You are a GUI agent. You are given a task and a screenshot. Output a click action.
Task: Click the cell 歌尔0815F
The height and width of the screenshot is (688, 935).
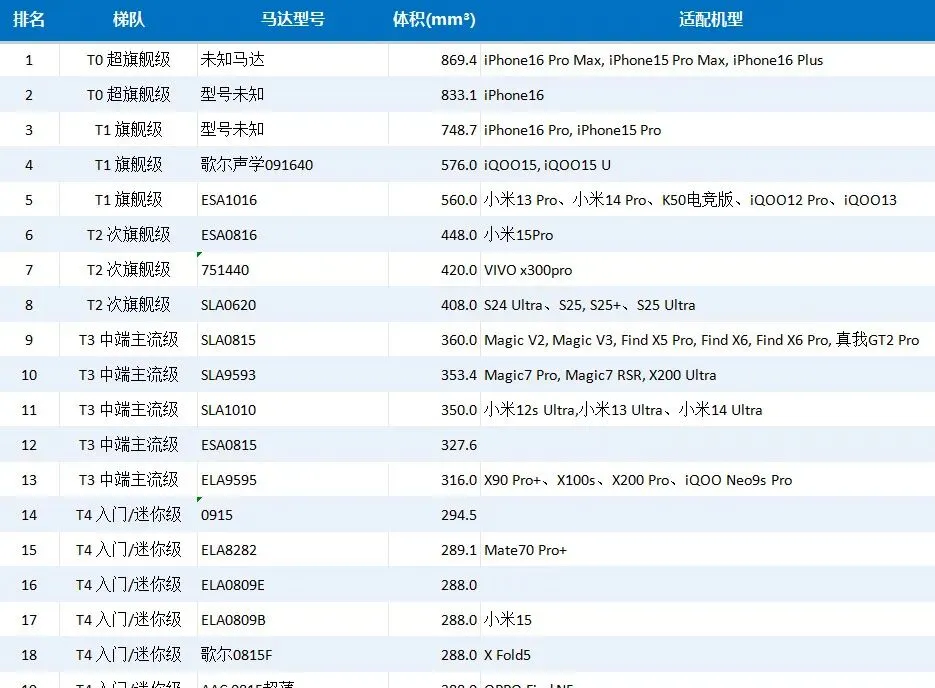(x=236, y=655)
